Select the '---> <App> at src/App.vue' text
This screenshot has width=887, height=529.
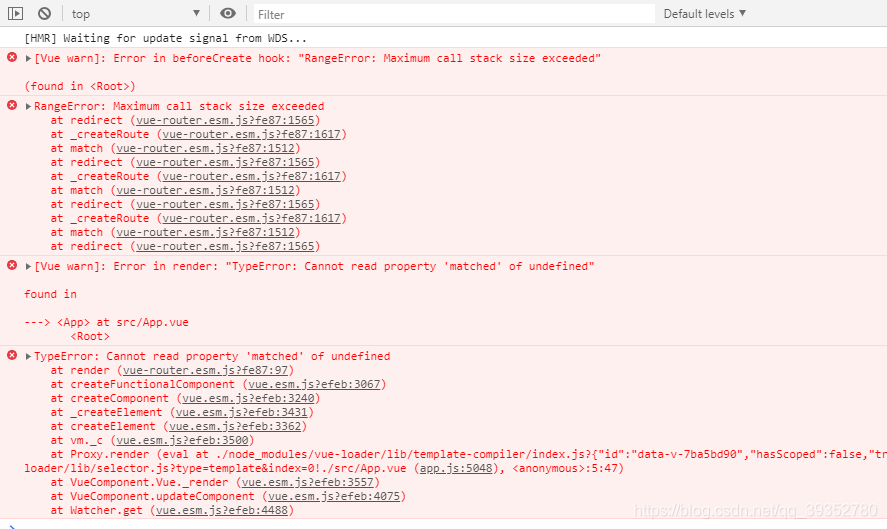[106, 322]
